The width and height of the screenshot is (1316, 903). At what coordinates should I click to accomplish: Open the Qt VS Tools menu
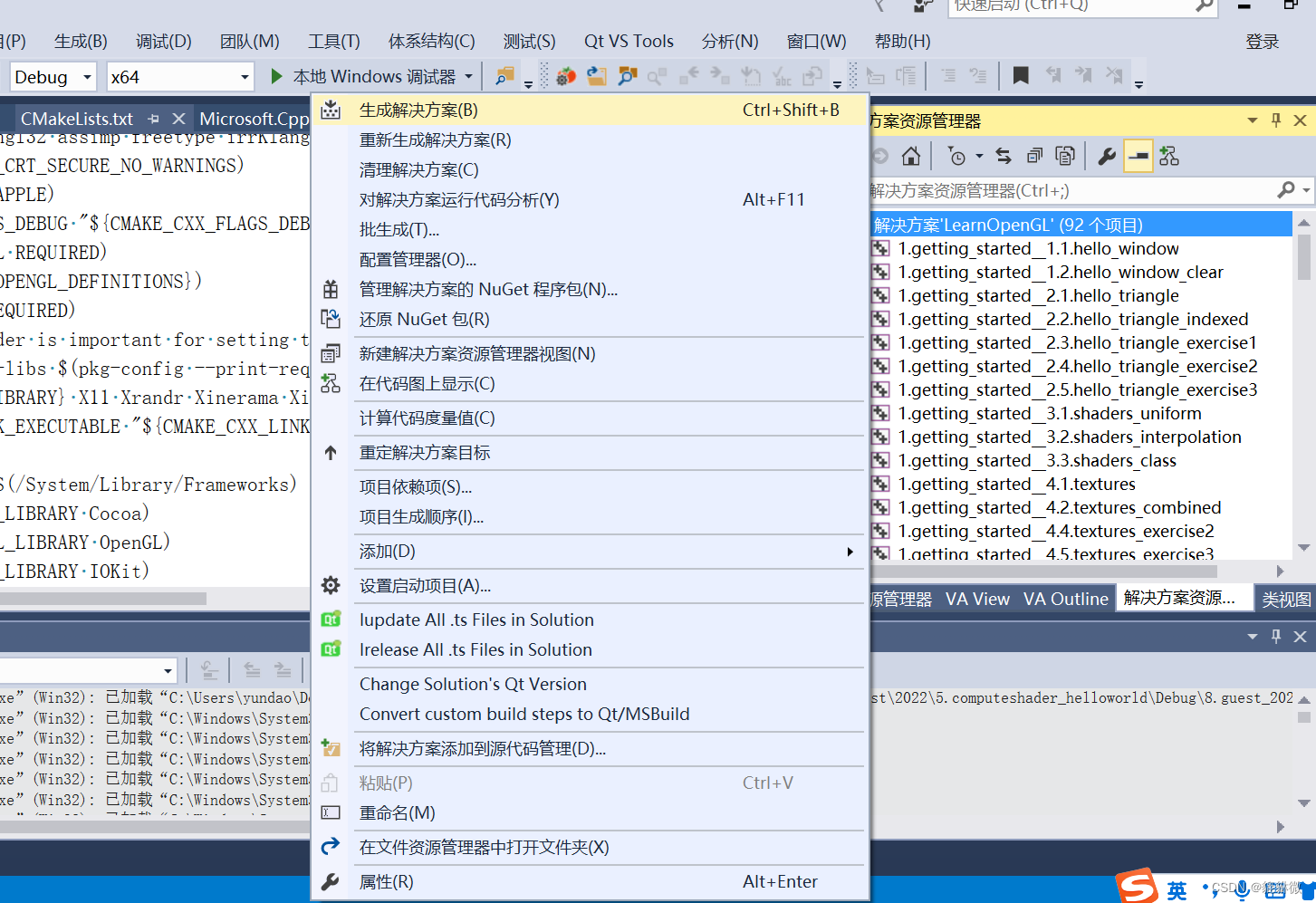(x=629, y=42)
